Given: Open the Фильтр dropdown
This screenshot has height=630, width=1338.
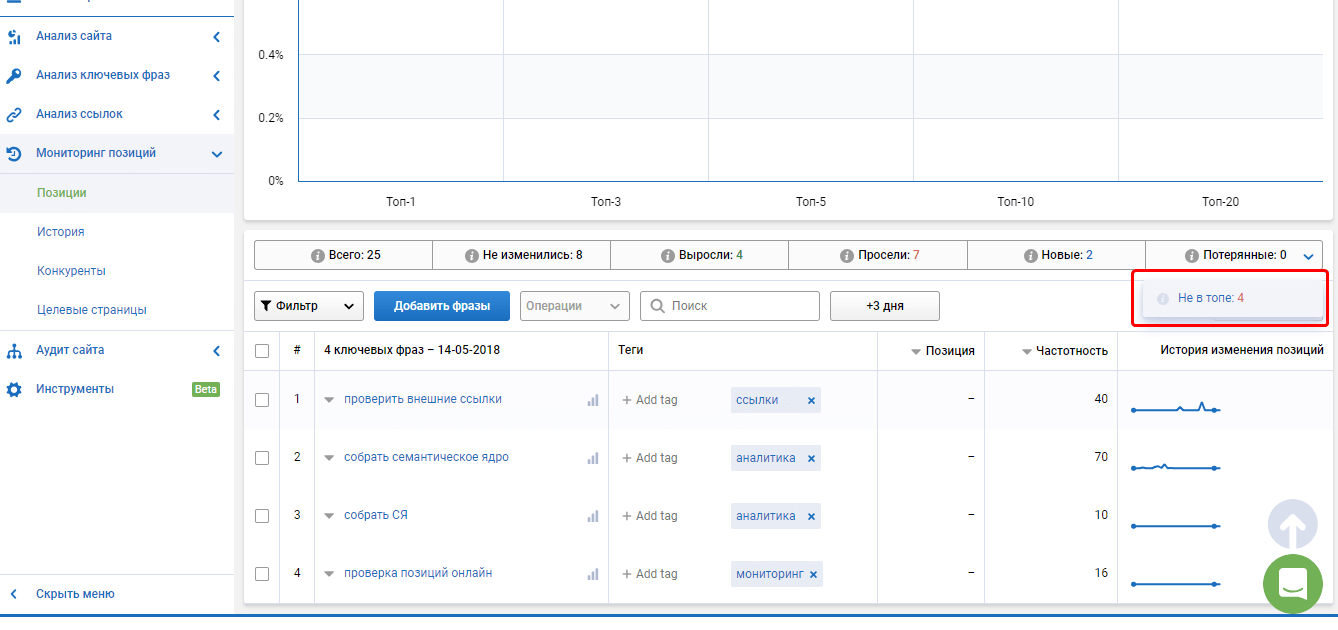Looking at the screenshot, I should click(x=309, y=306).
